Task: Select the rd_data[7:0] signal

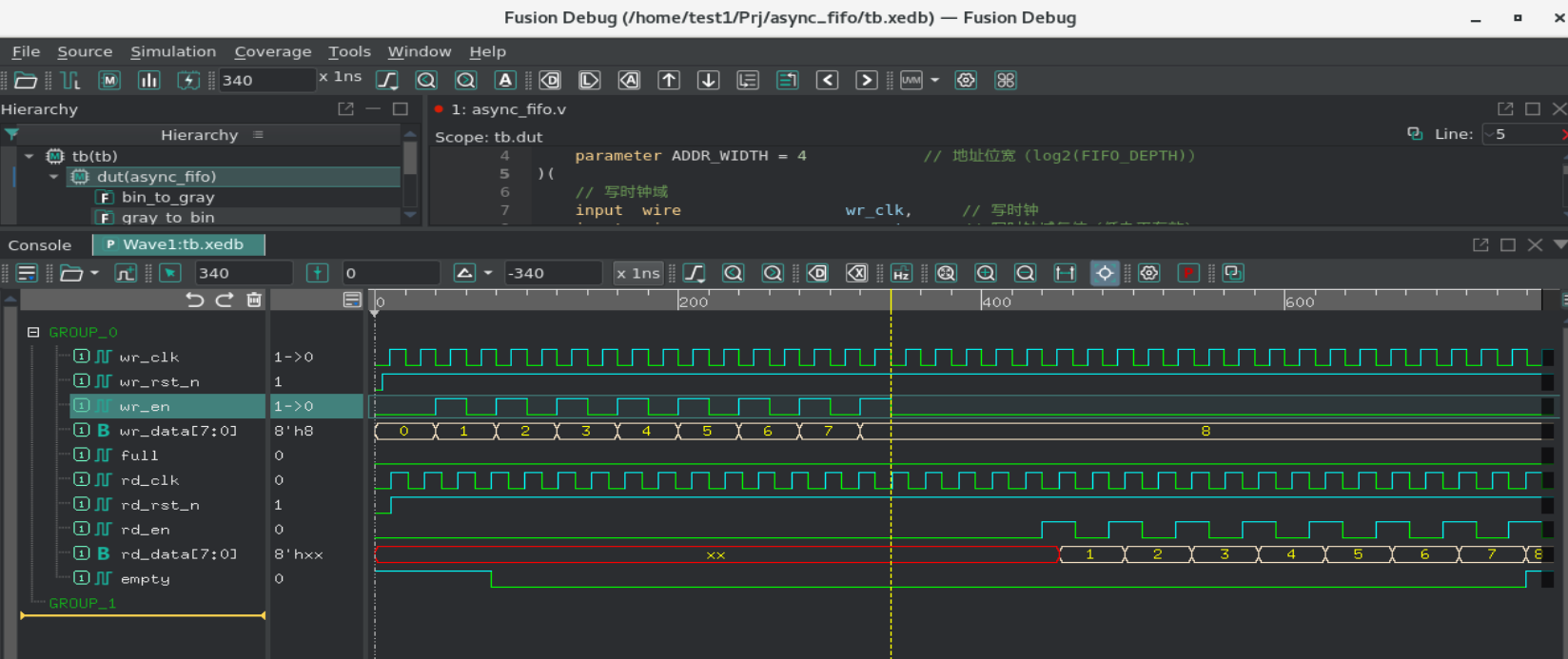Action: [x=178, y=554]
